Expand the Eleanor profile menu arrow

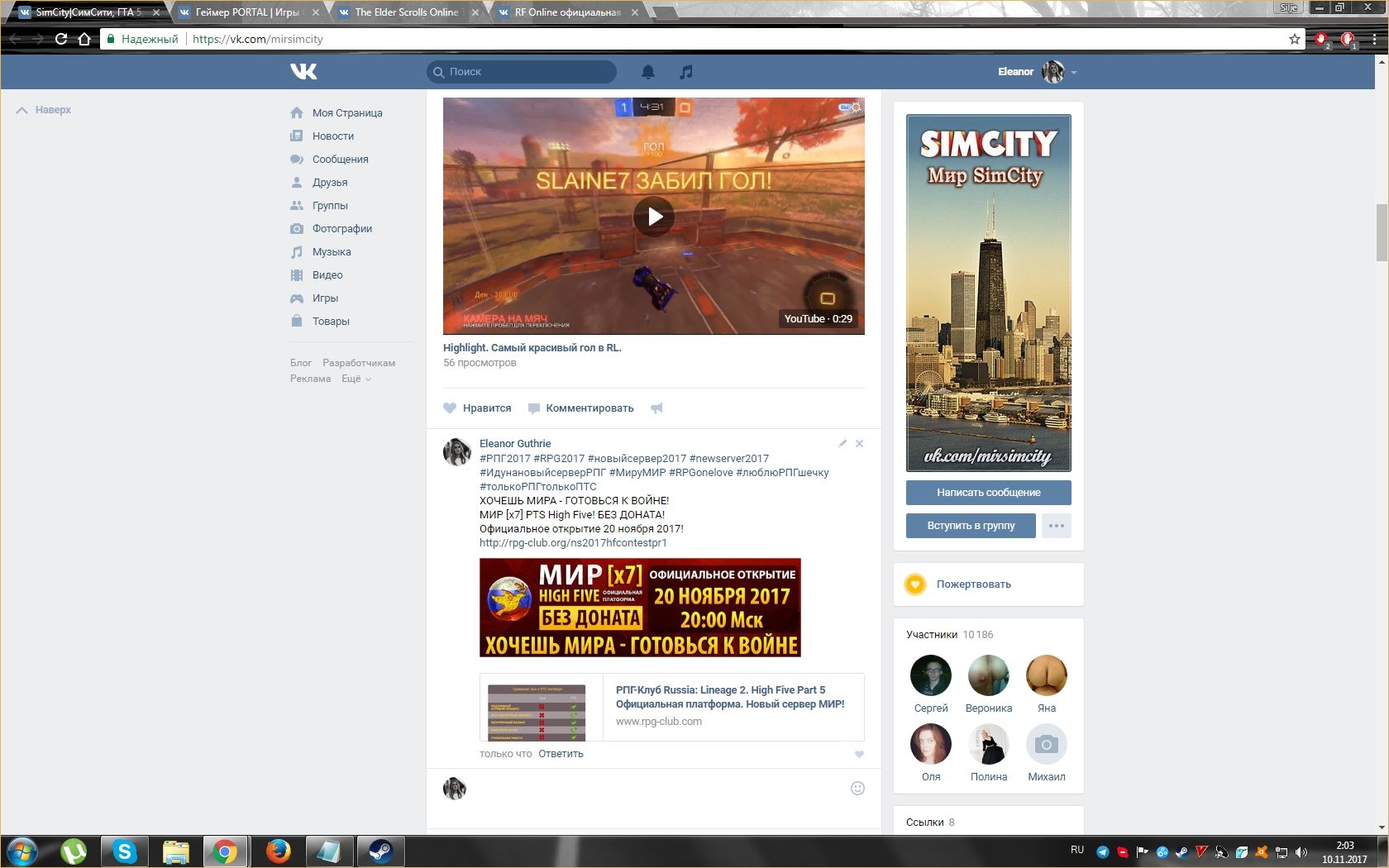click(x=1074, y=73)
